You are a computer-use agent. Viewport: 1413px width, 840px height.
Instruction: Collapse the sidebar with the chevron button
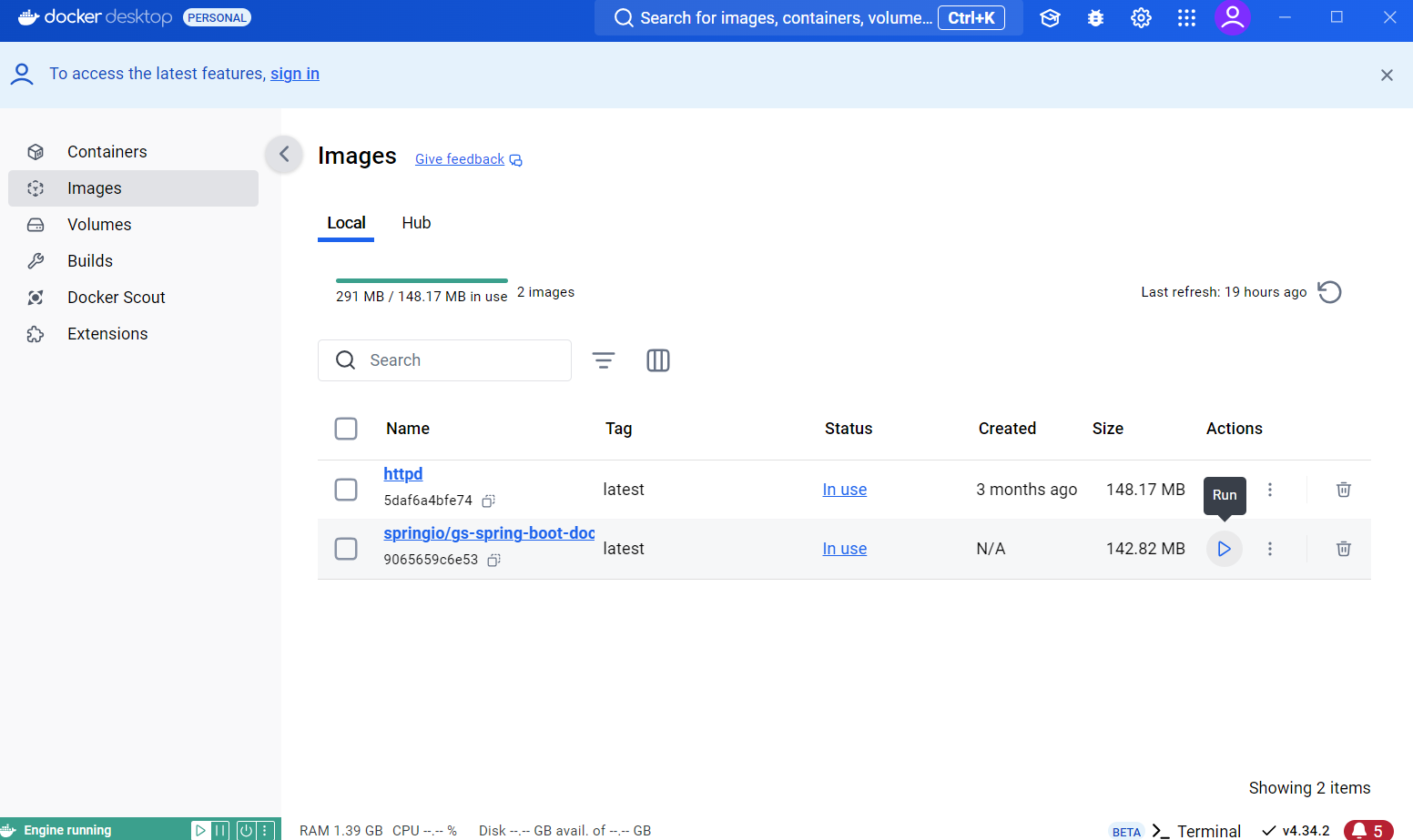pos(284,154)
